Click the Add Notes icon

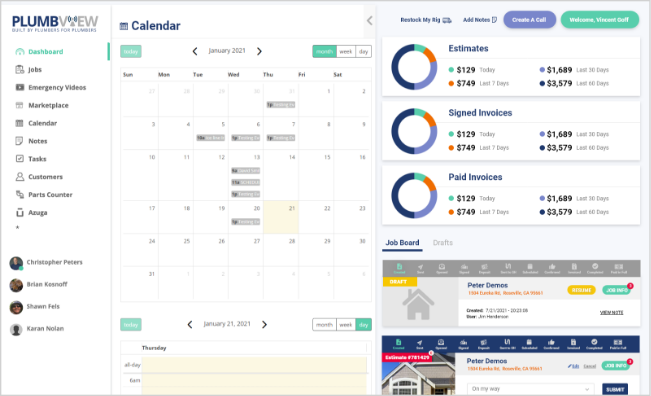tap(494, 20)
